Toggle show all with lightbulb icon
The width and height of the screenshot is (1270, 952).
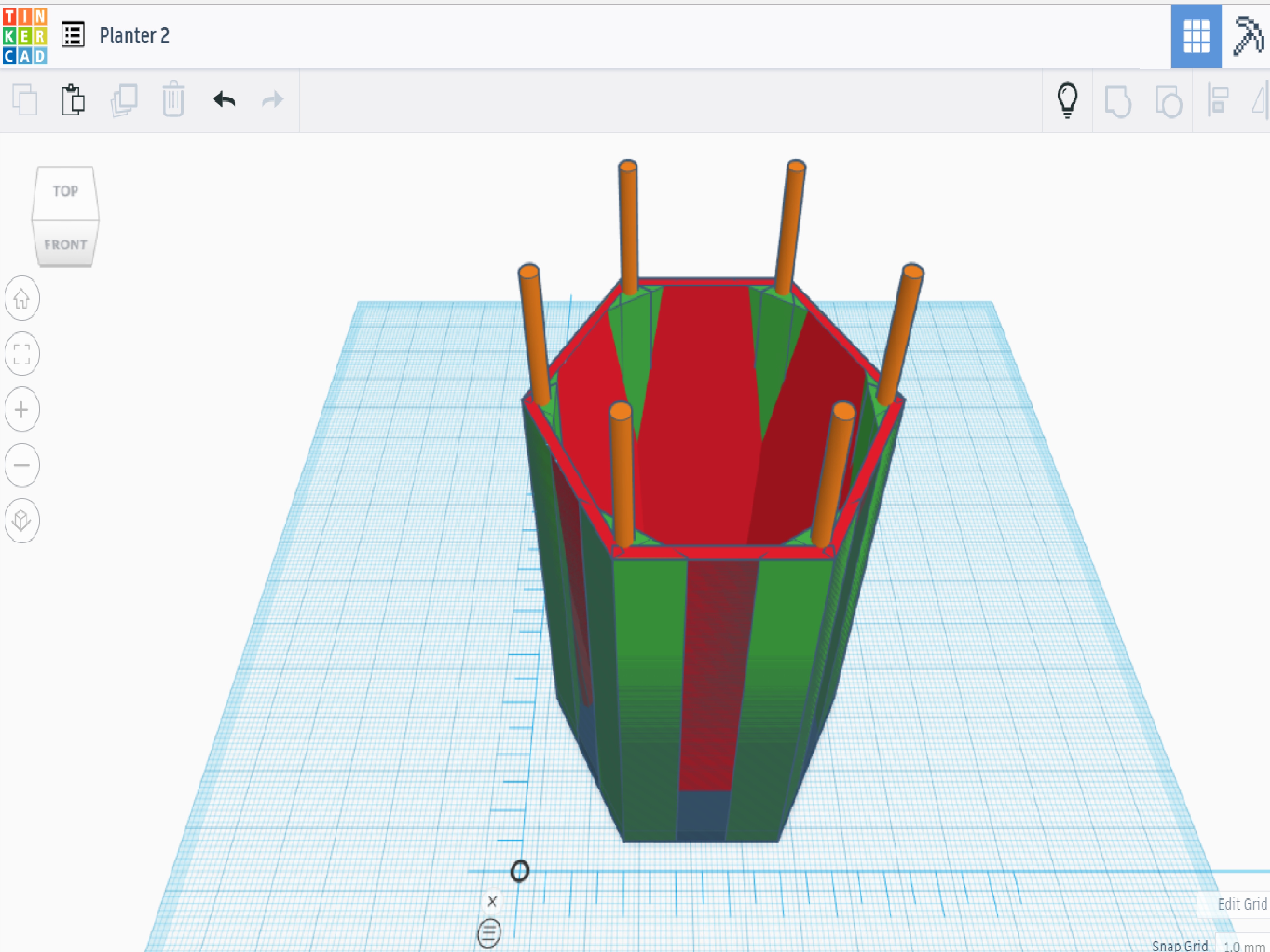(x=1067, y=100)
